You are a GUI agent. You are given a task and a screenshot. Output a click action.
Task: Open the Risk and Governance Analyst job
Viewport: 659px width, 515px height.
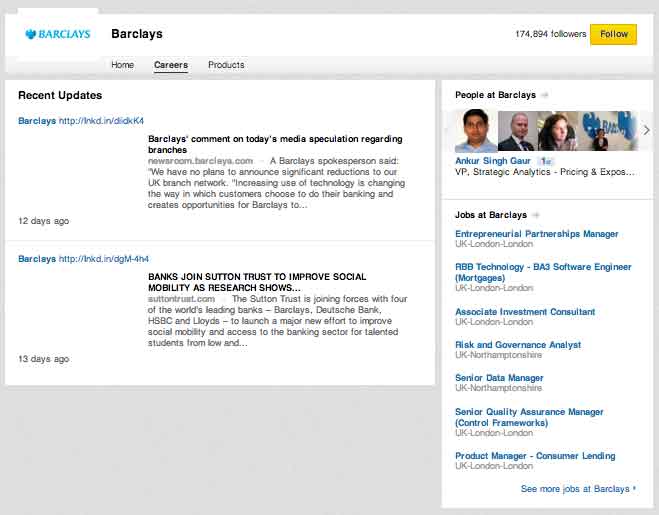point(518,345)
